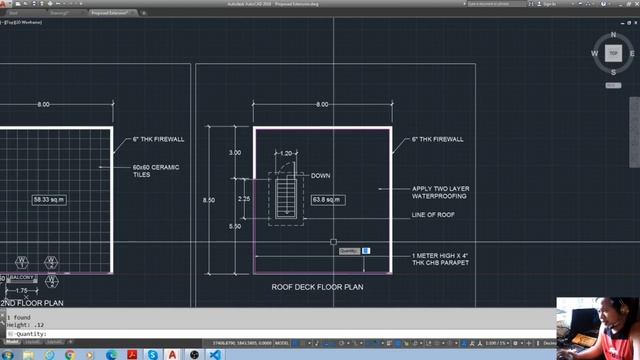Select the 1.20 stair width dimension
This screenshot has height=360, width=640.
[x=286, y=153]
